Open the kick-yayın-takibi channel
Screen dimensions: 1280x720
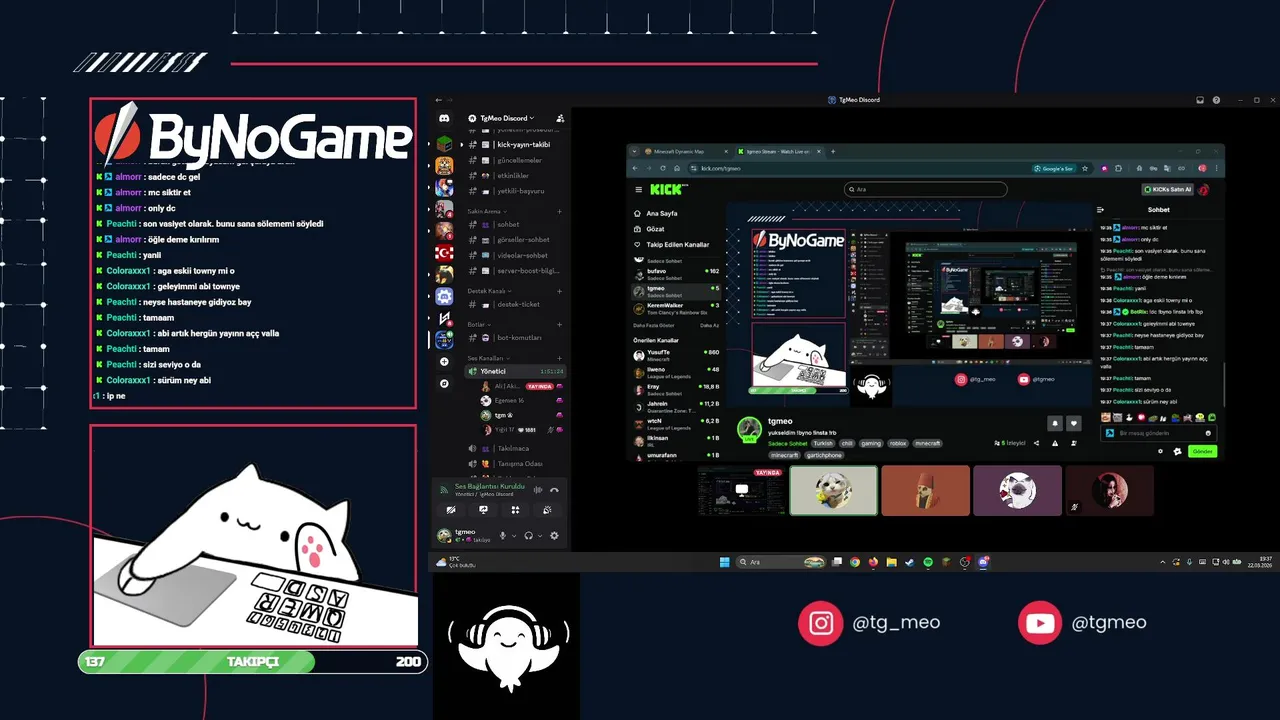tap(516, 144)
